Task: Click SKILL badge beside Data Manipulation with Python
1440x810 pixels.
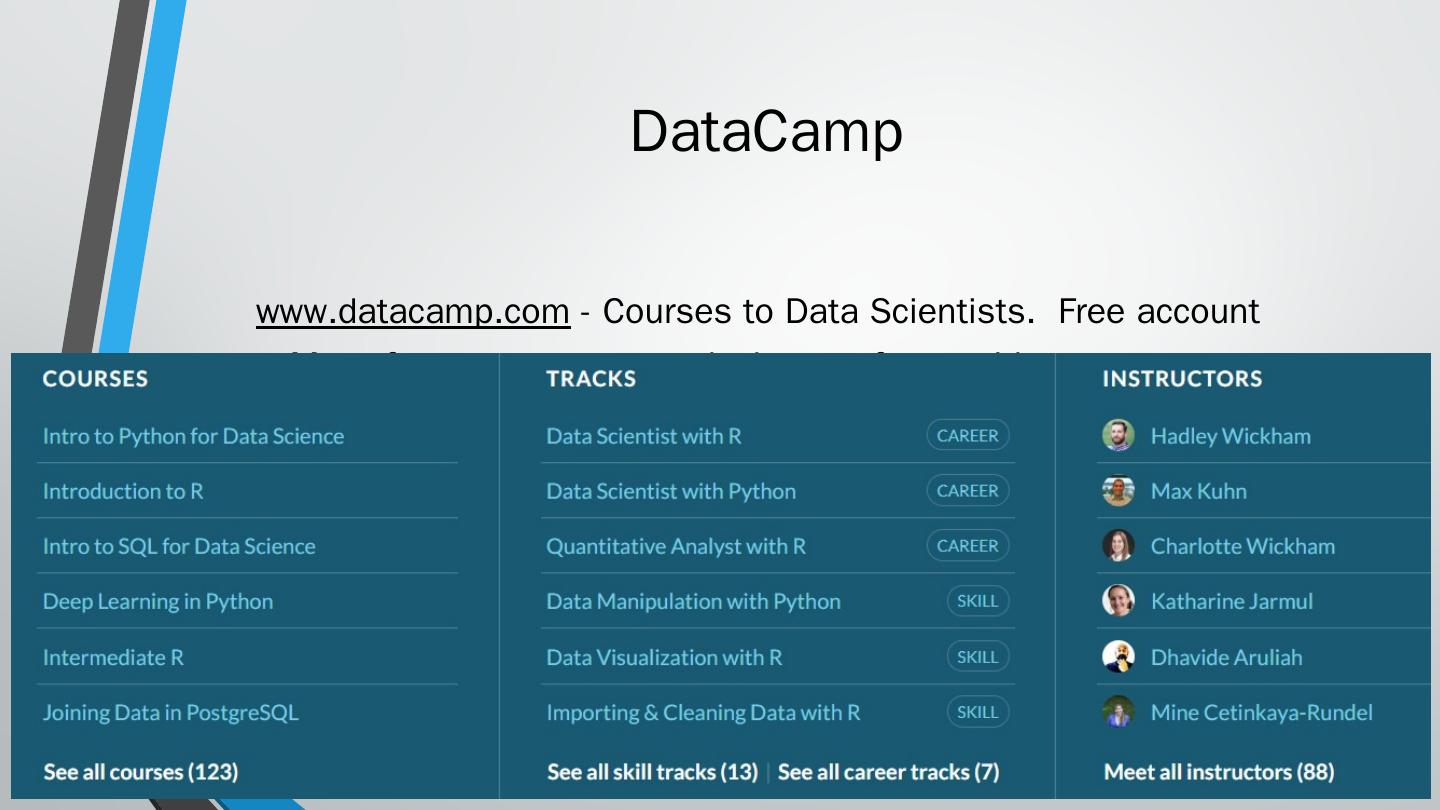Action: (x=977, y=601)
